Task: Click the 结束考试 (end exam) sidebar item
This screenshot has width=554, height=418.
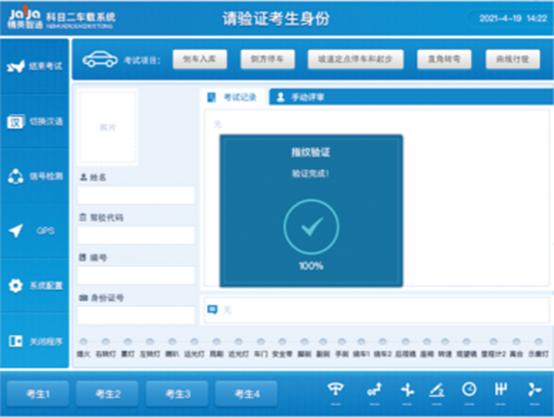Action: coord(35,66)
